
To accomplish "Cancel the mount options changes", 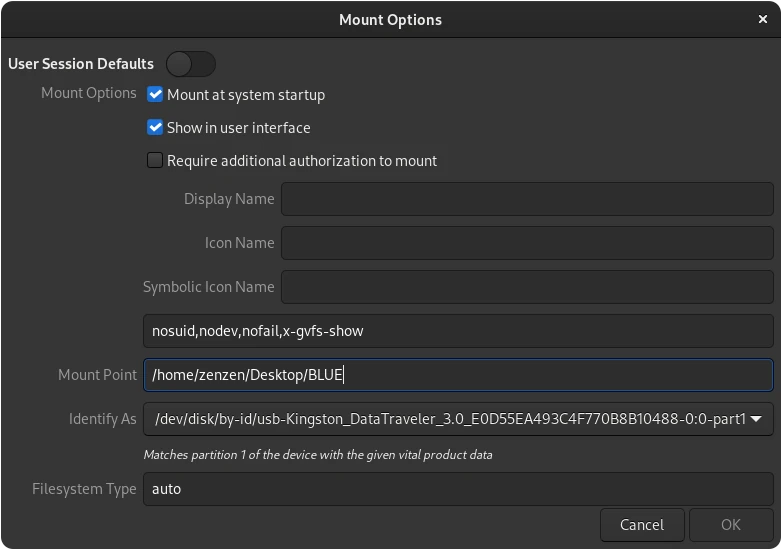I will click(x=642, y=525).
